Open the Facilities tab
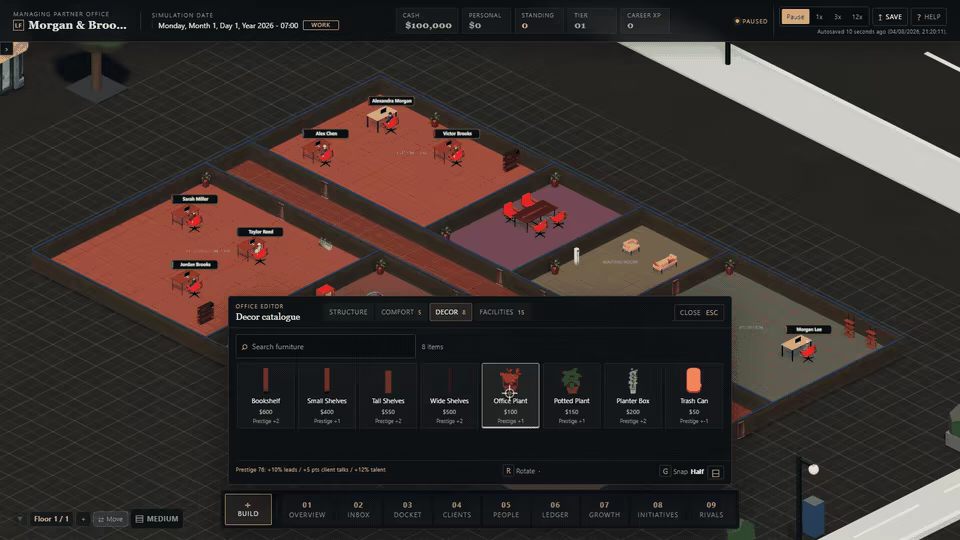 point(501,312)
